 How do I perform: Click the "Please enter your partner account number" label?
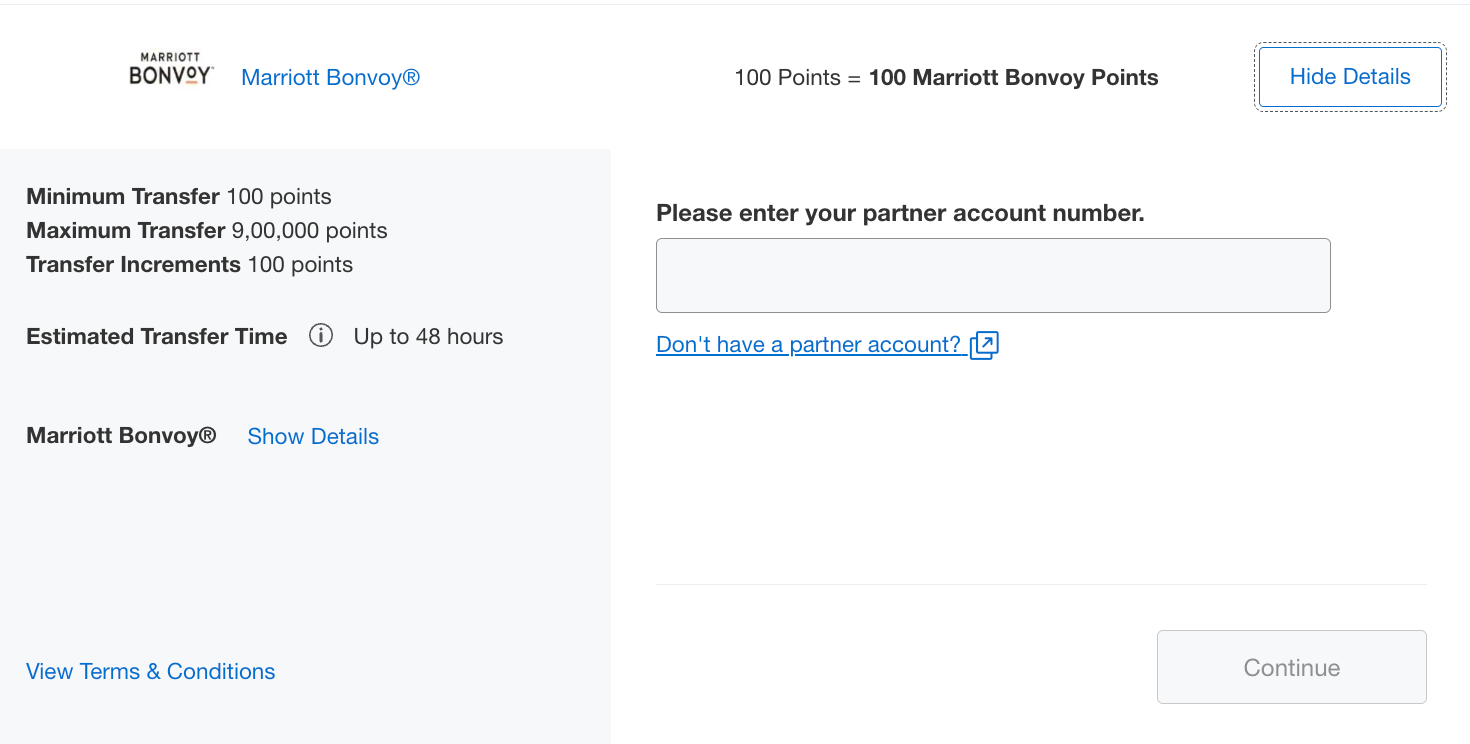(900, 213)
